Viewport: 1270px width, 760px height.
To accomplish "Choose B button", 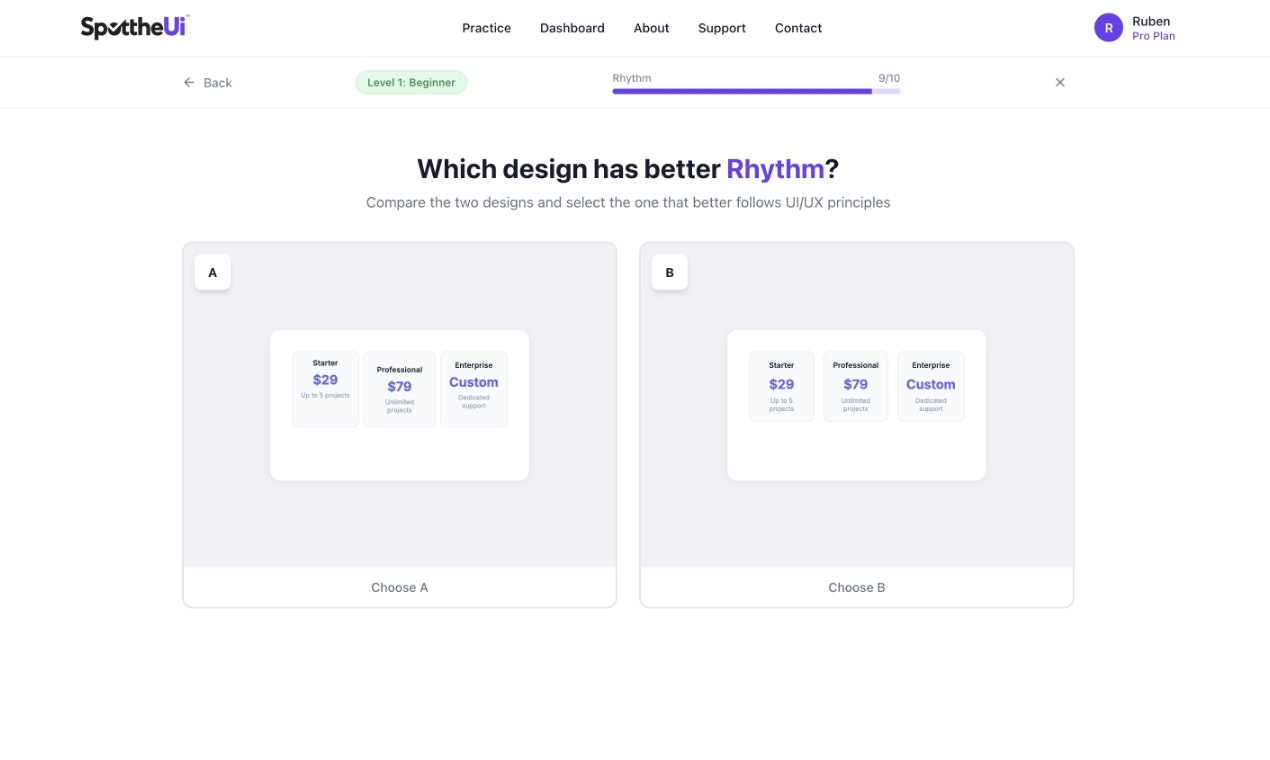I will pyautogui.click(x=857, y=587).
